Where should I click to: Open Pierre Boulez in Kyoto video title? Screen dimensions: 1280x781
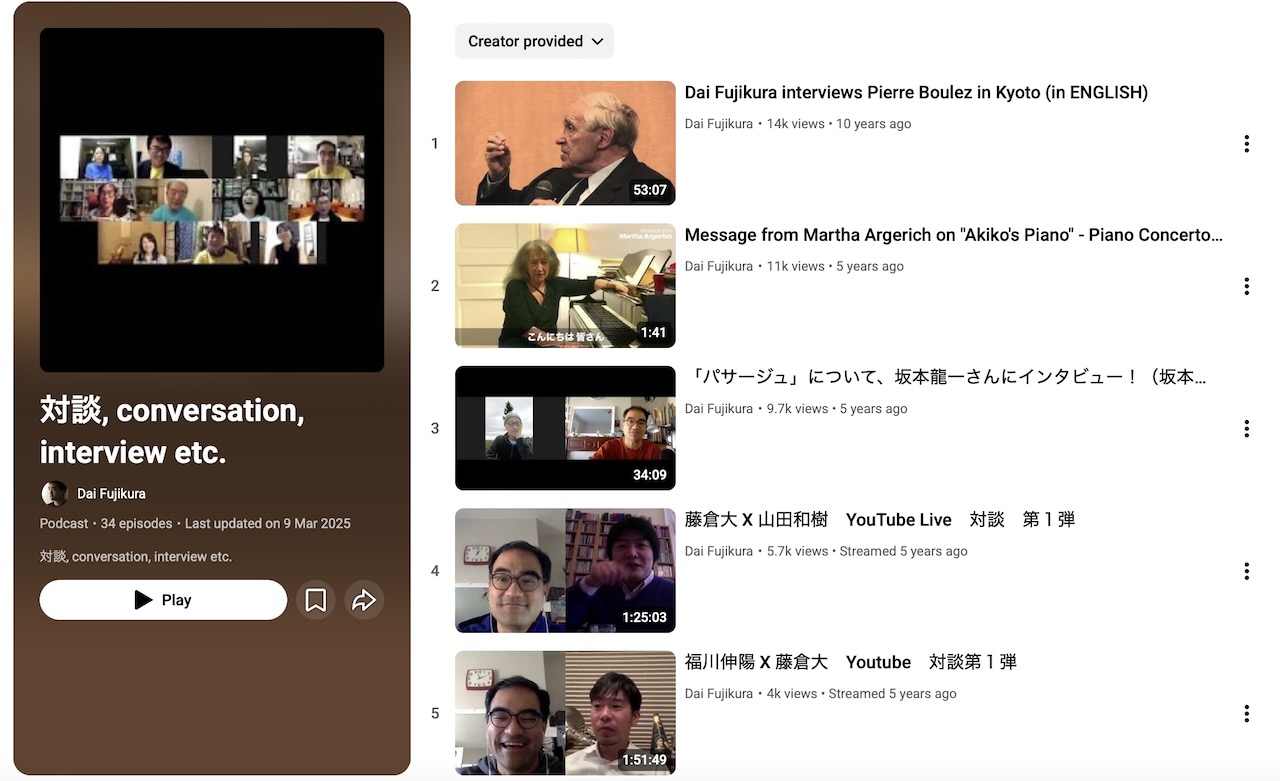click(x=915, y=93)
